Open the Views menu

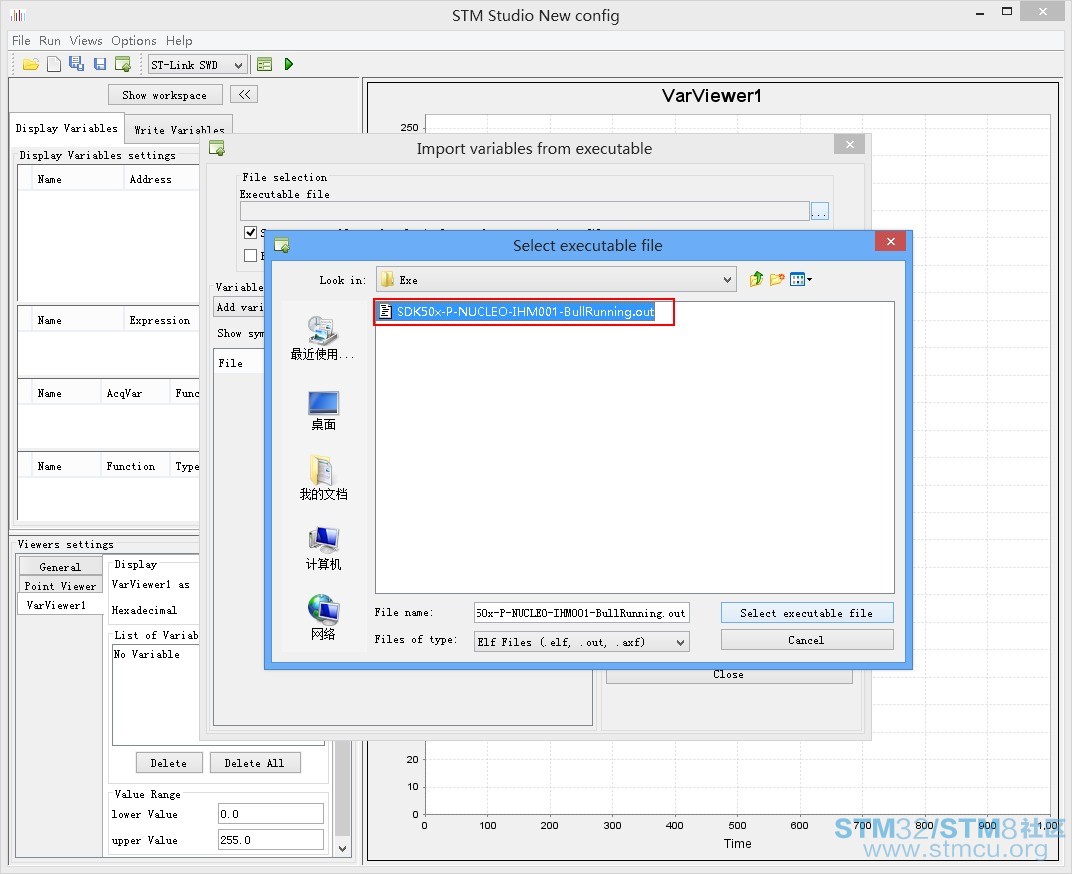pos(85,40)
